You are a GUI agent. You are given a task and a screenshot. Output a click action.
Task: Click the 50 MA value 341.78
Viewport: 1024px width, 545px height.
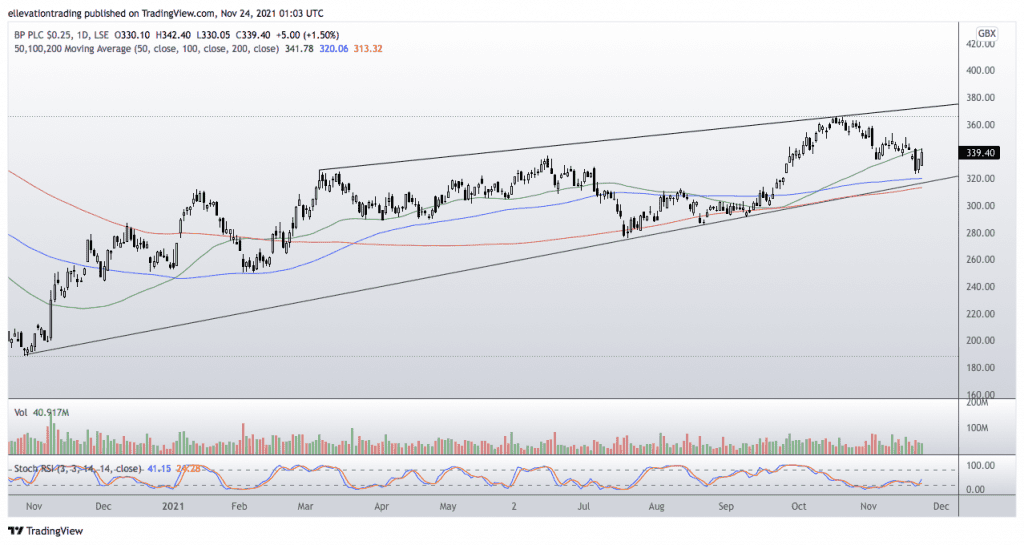(299, 48)
